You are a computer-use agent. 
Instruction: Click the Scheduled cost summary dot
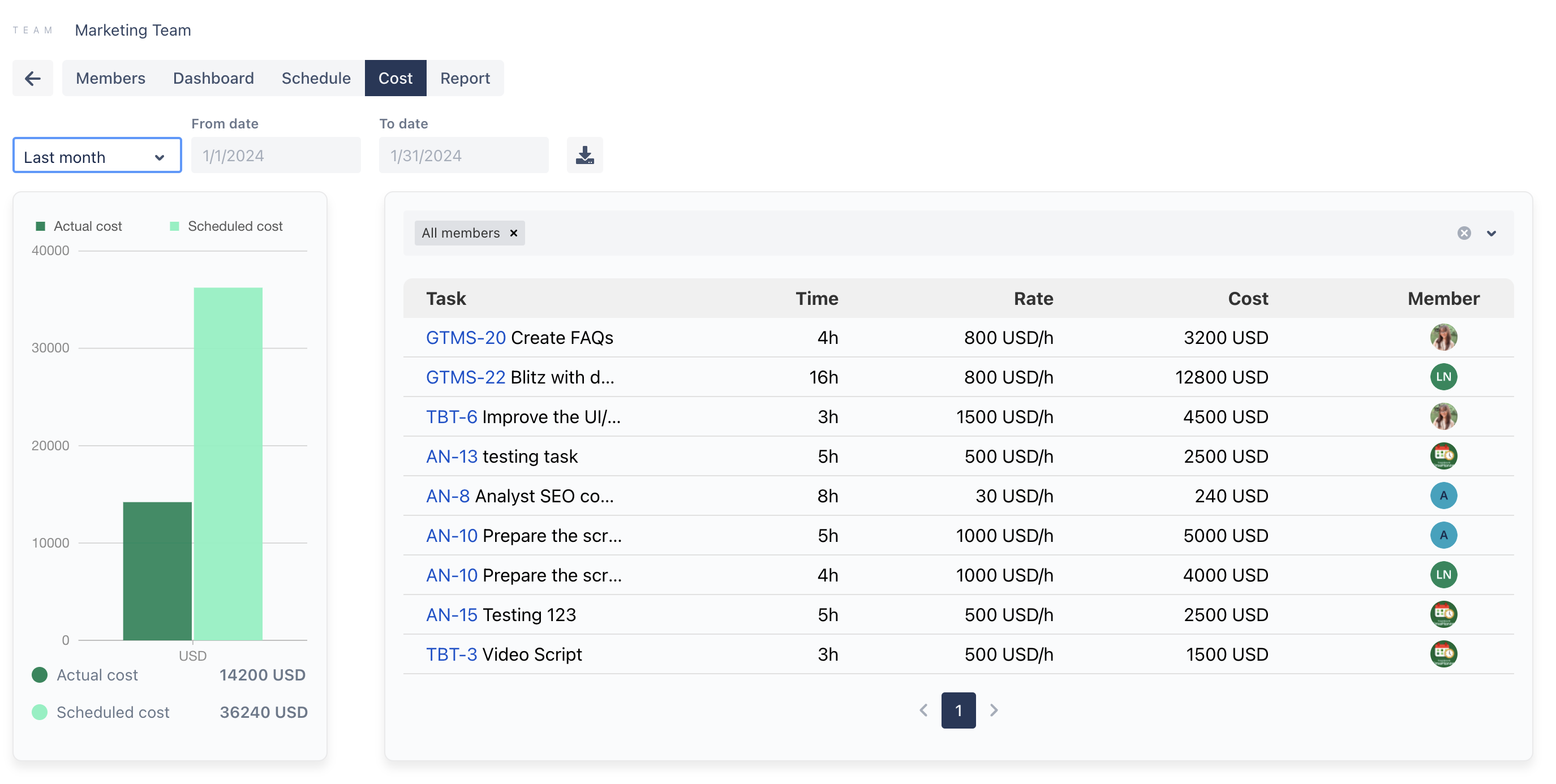(39, 712)
